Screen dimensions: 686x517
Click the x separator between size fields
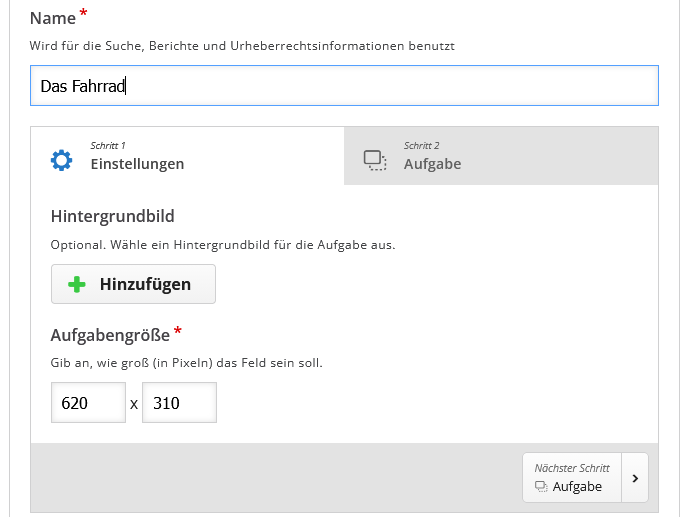click(134, 404)
